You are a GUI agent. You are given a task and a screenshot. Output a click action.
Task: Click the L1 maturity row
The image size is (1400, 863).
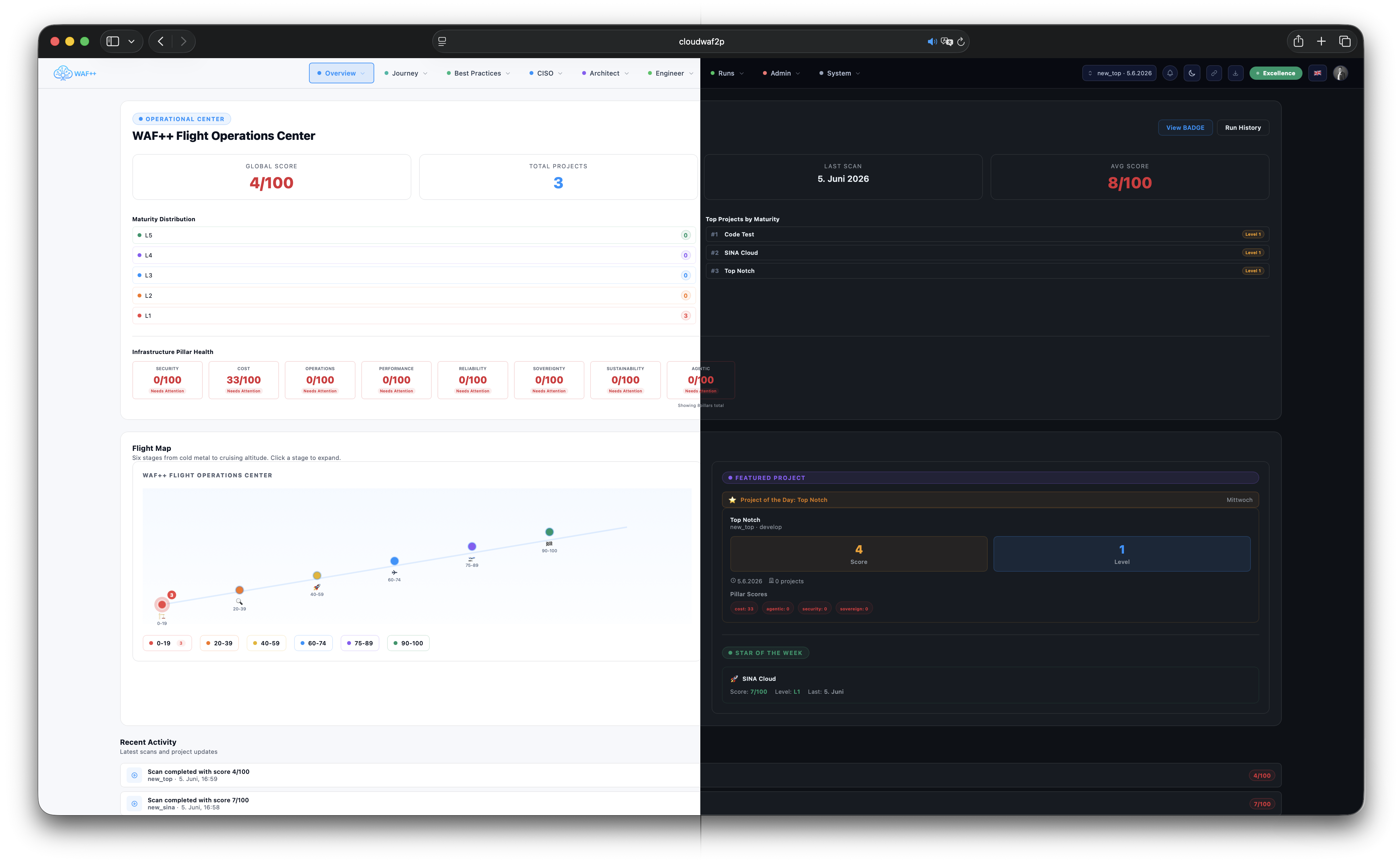point(414,316)
